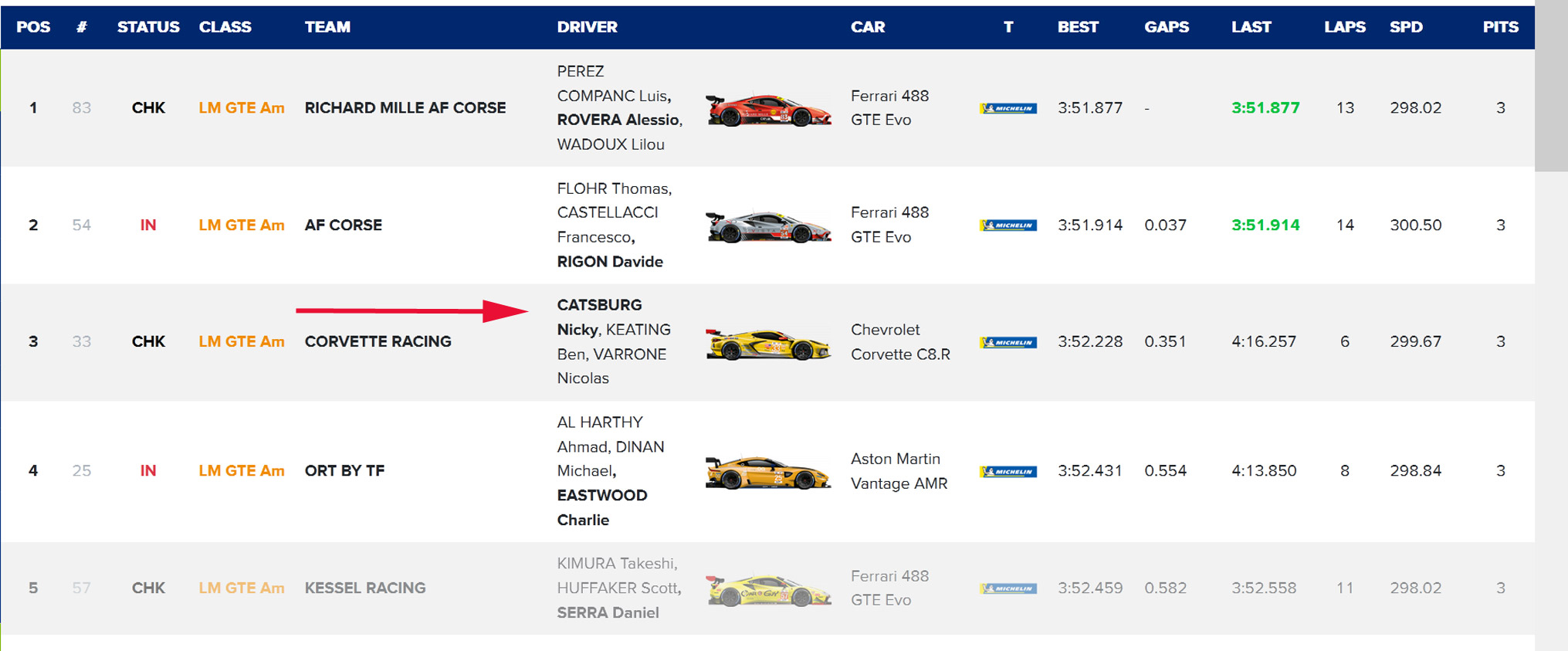Click the red Richard Mille Ferrari car image

pyautogui.click(x=768, y=110)
